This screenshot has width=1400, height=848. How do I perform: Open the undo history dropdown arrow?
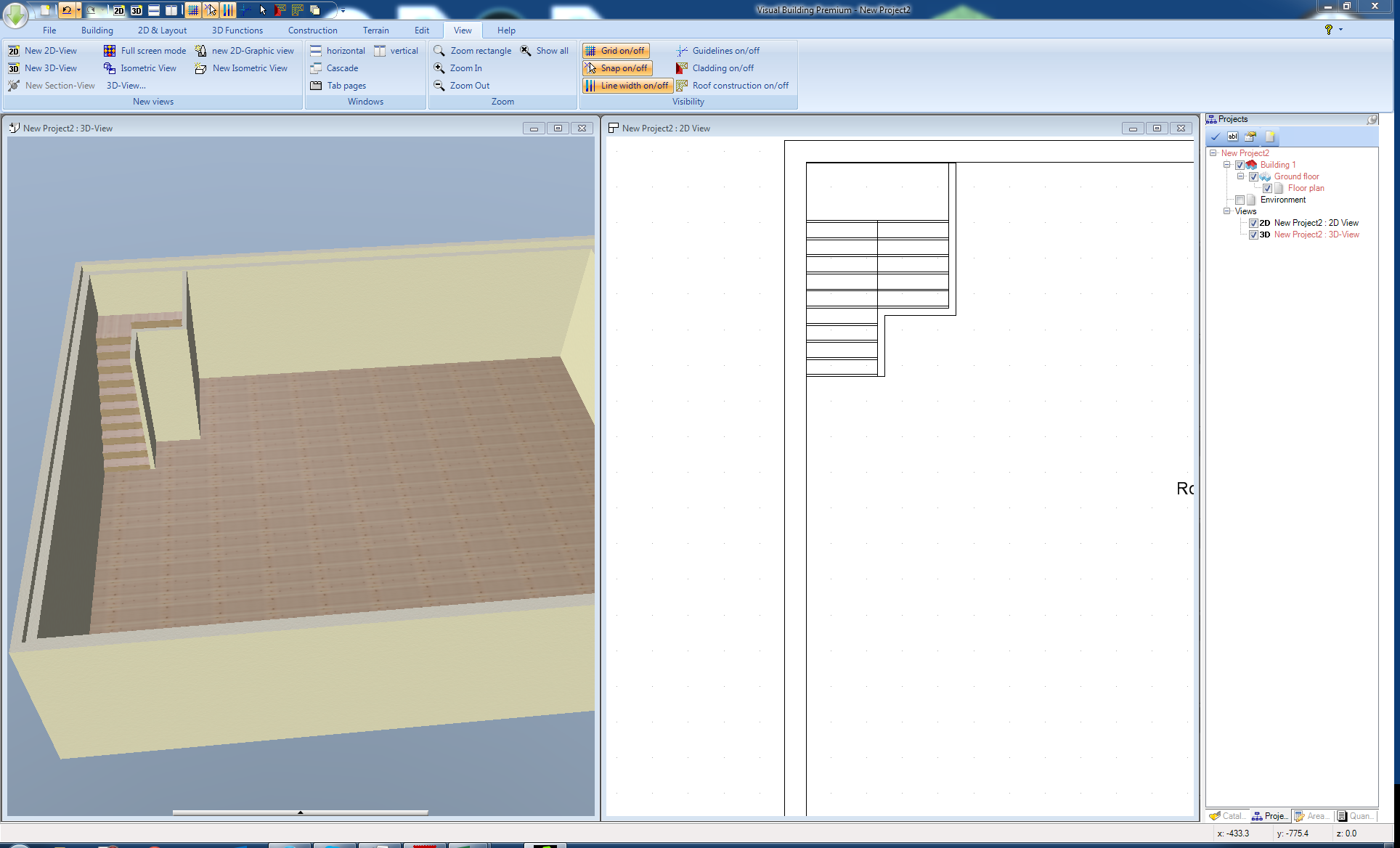click(78, 10)
